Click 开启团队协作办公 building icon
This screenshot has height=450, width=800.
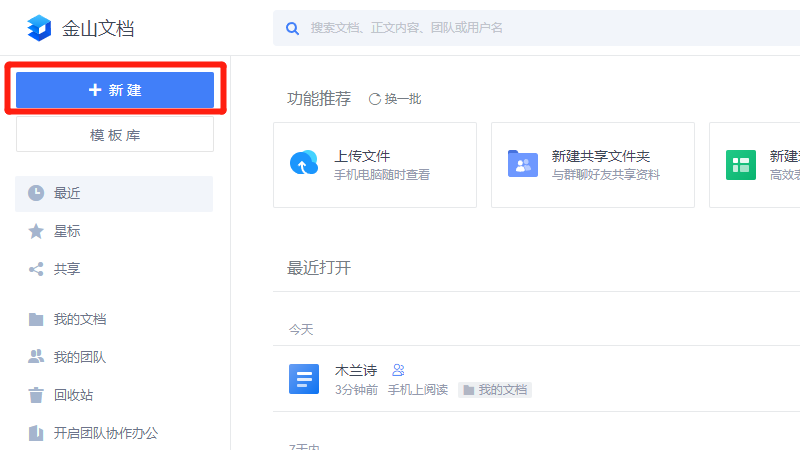coord(36,433)
